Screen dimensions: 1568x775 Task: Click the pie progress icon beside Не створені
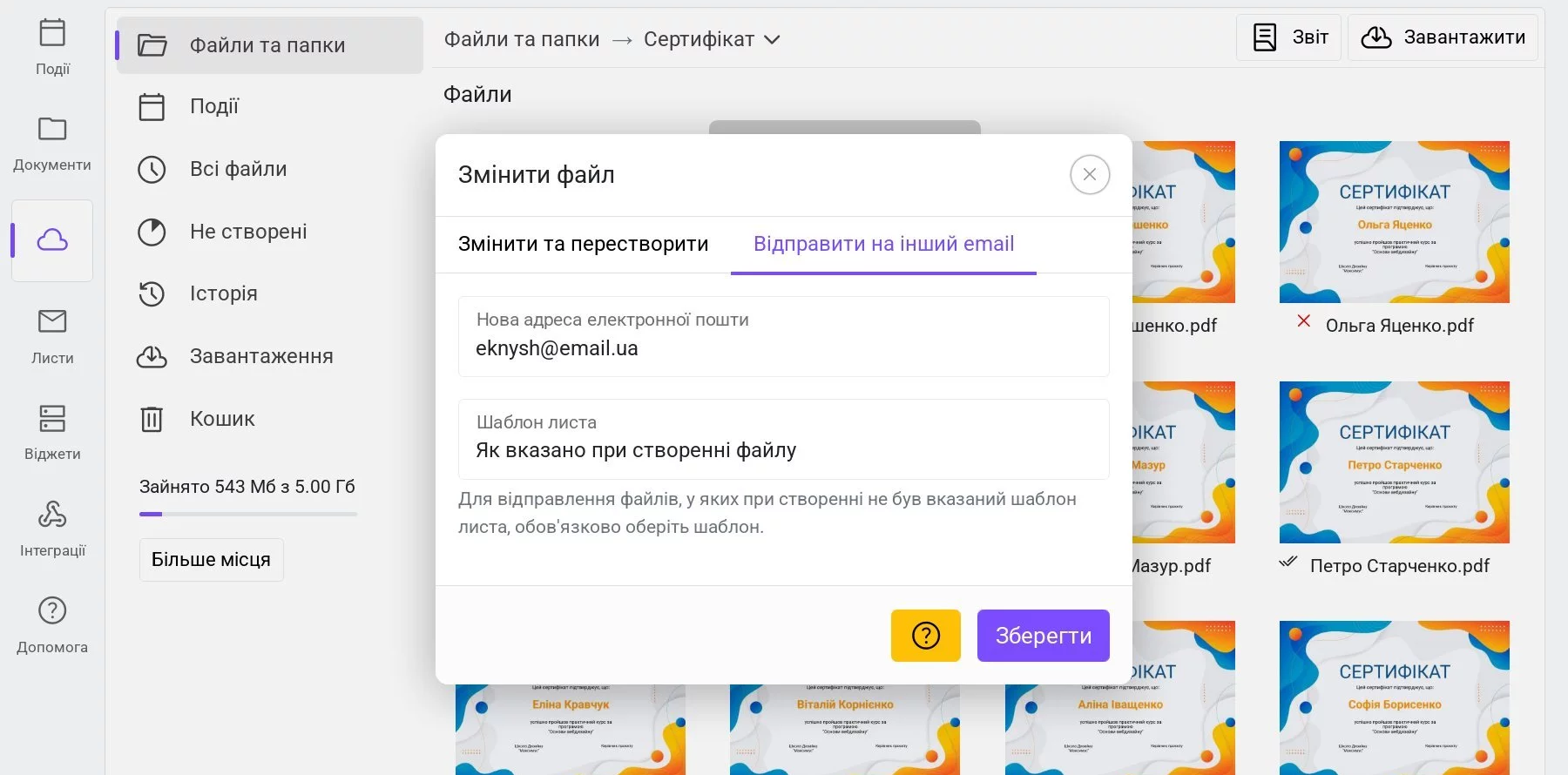tap(152, 232)
